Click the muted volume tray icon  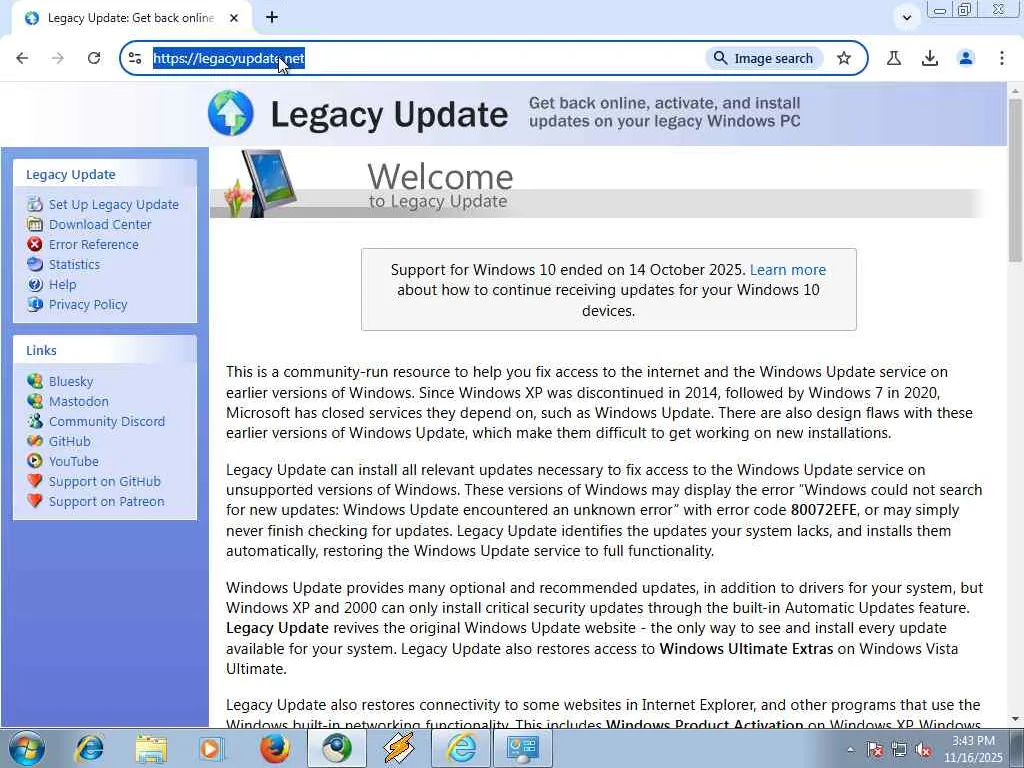pos(923,750)
